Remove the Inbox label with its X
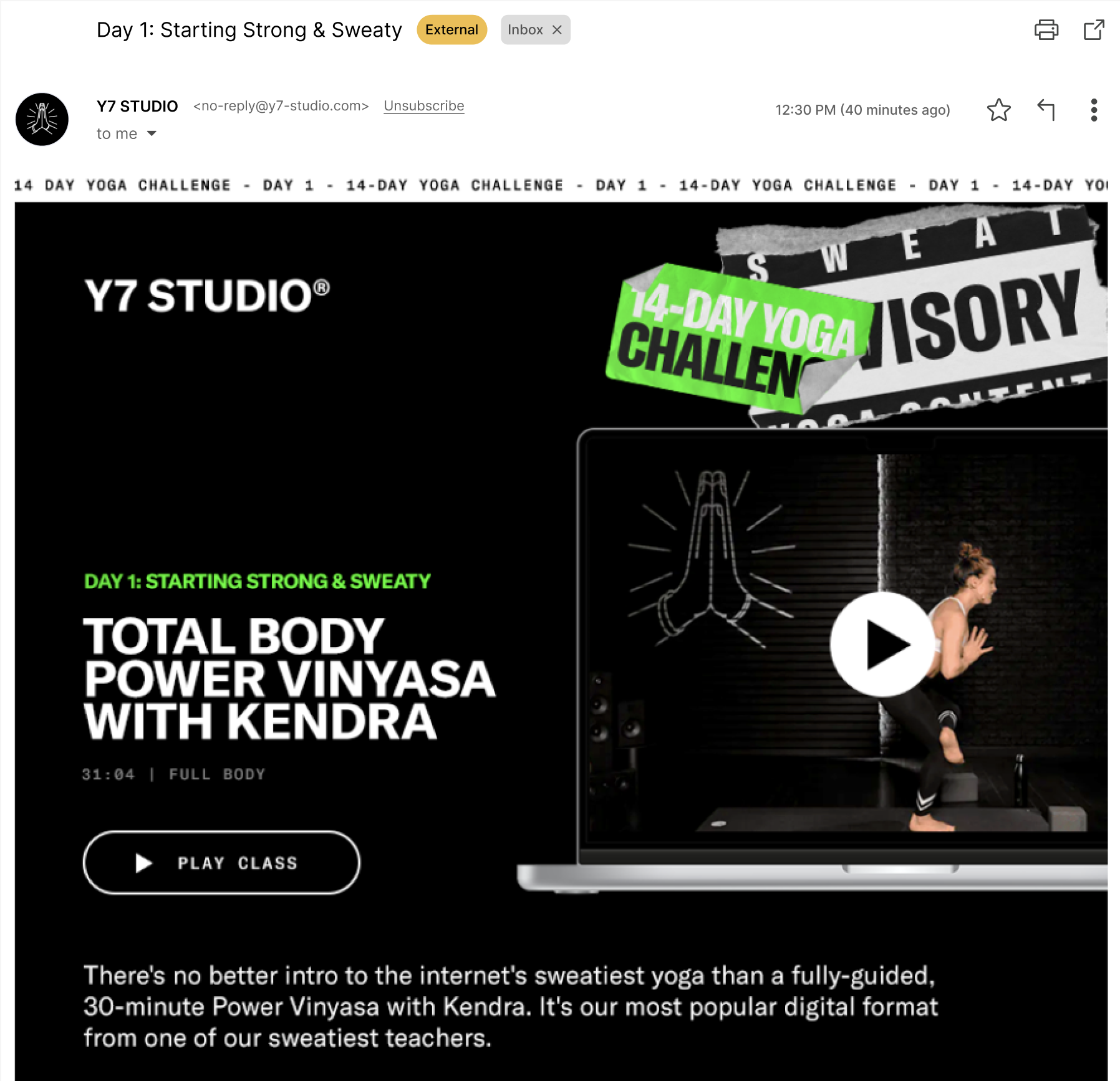The image size is (1120, 1081). click(x=557, y=30)
